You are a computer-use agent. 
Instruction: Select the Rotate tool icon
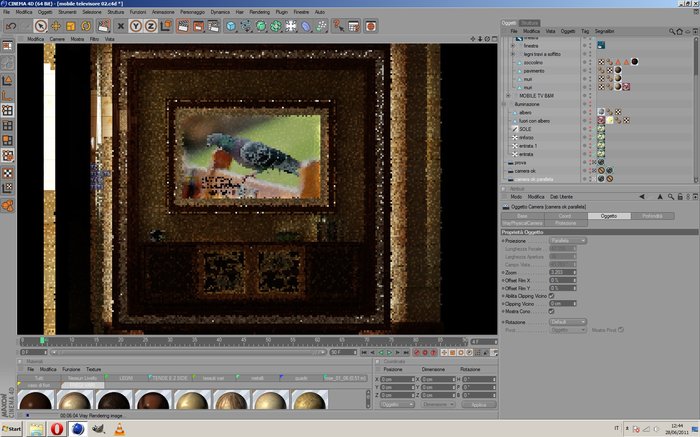coord(86,26)
